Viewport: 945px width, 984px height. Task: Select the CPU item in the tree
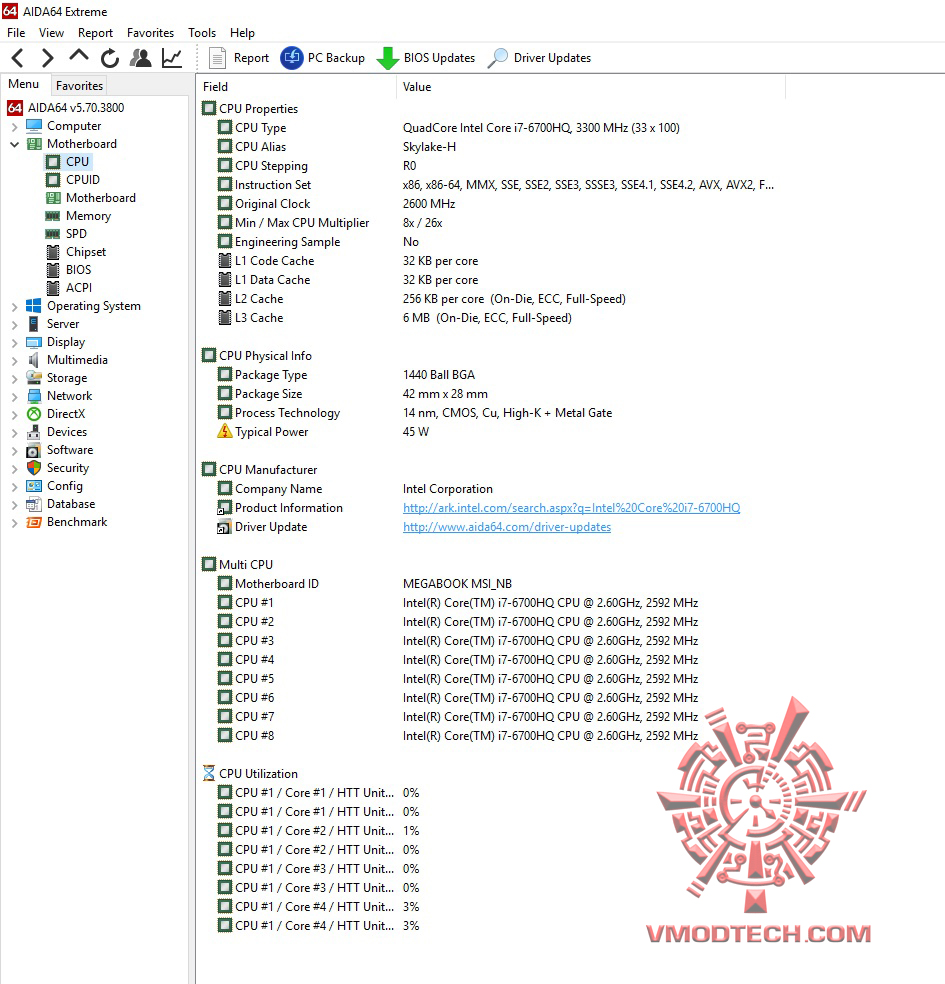click(68, 161)
